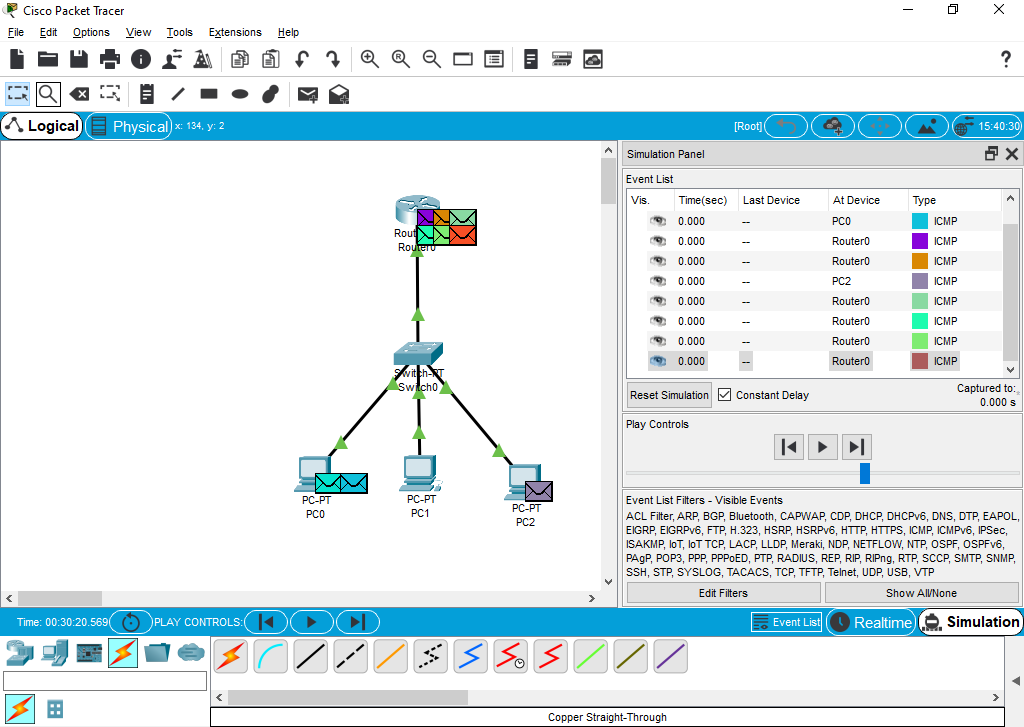This screenshot has height=727, width=1024.
Task: Click the Show All/None button
Action: click(x=921, y=593)
